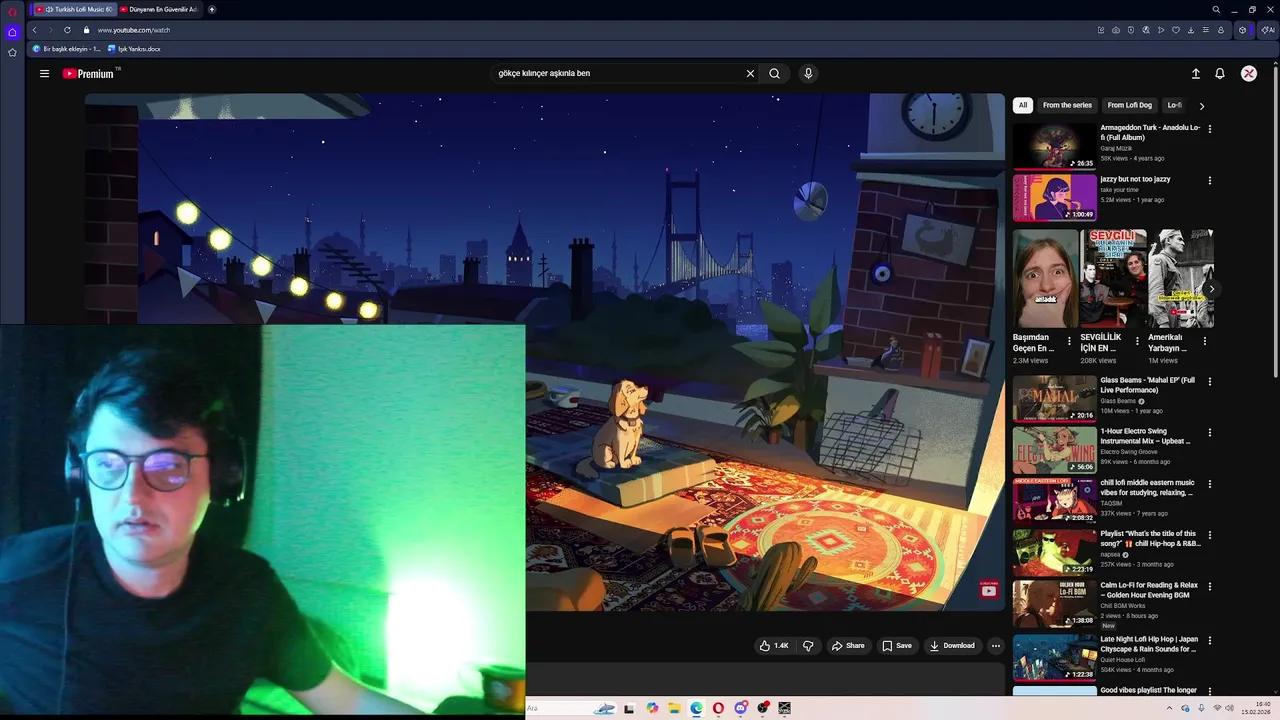
Task: Open options for Glass Beams Mahal EP
Action: (1210, 382)
